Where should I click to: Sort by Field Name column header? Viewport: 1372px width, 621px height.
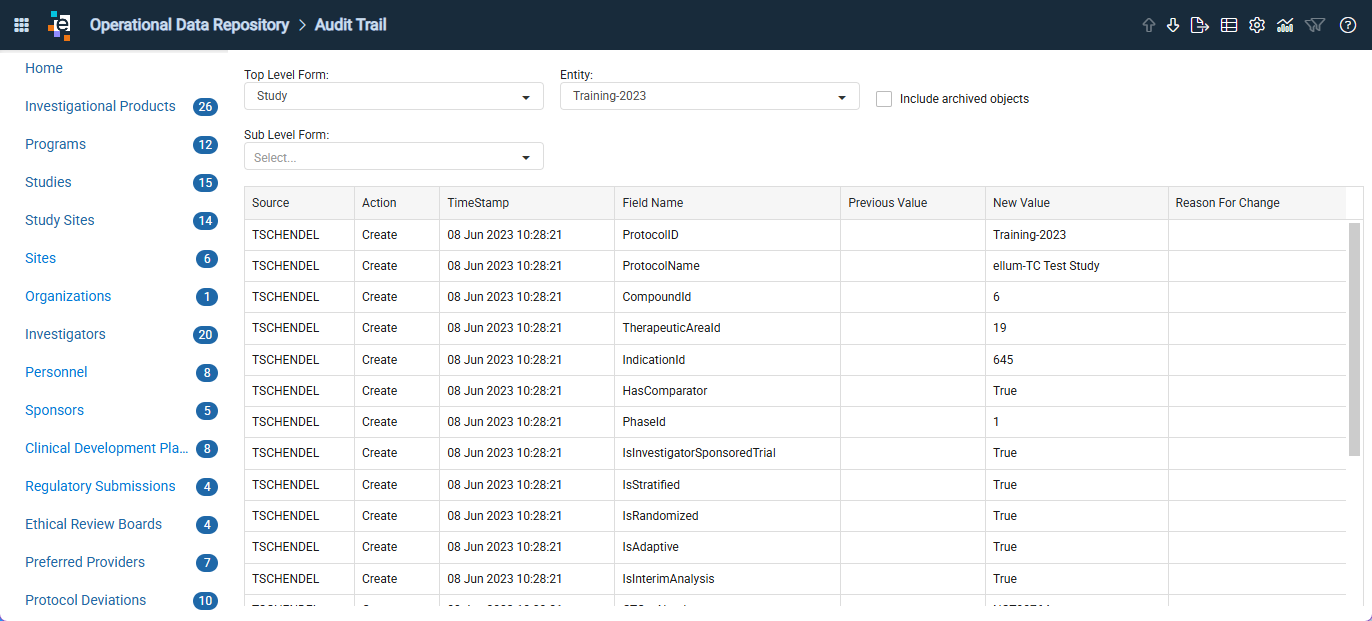click(x=728, y=203)
